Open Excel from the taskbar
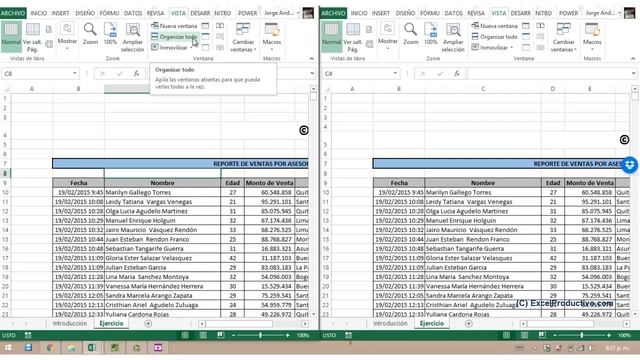The image size is (640, 360). click(92, 348)
